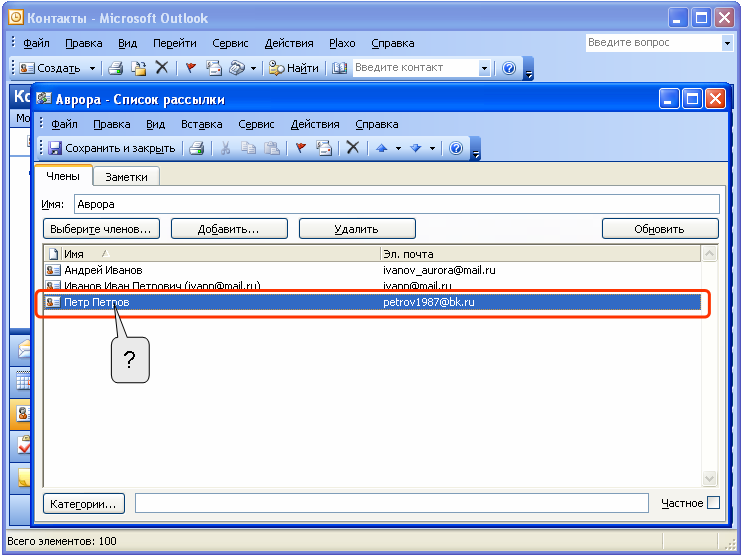Open Contacts icon in Outlook navigation pane
The height and width of the screenshot is (556, 741).
tap(22, 414)
